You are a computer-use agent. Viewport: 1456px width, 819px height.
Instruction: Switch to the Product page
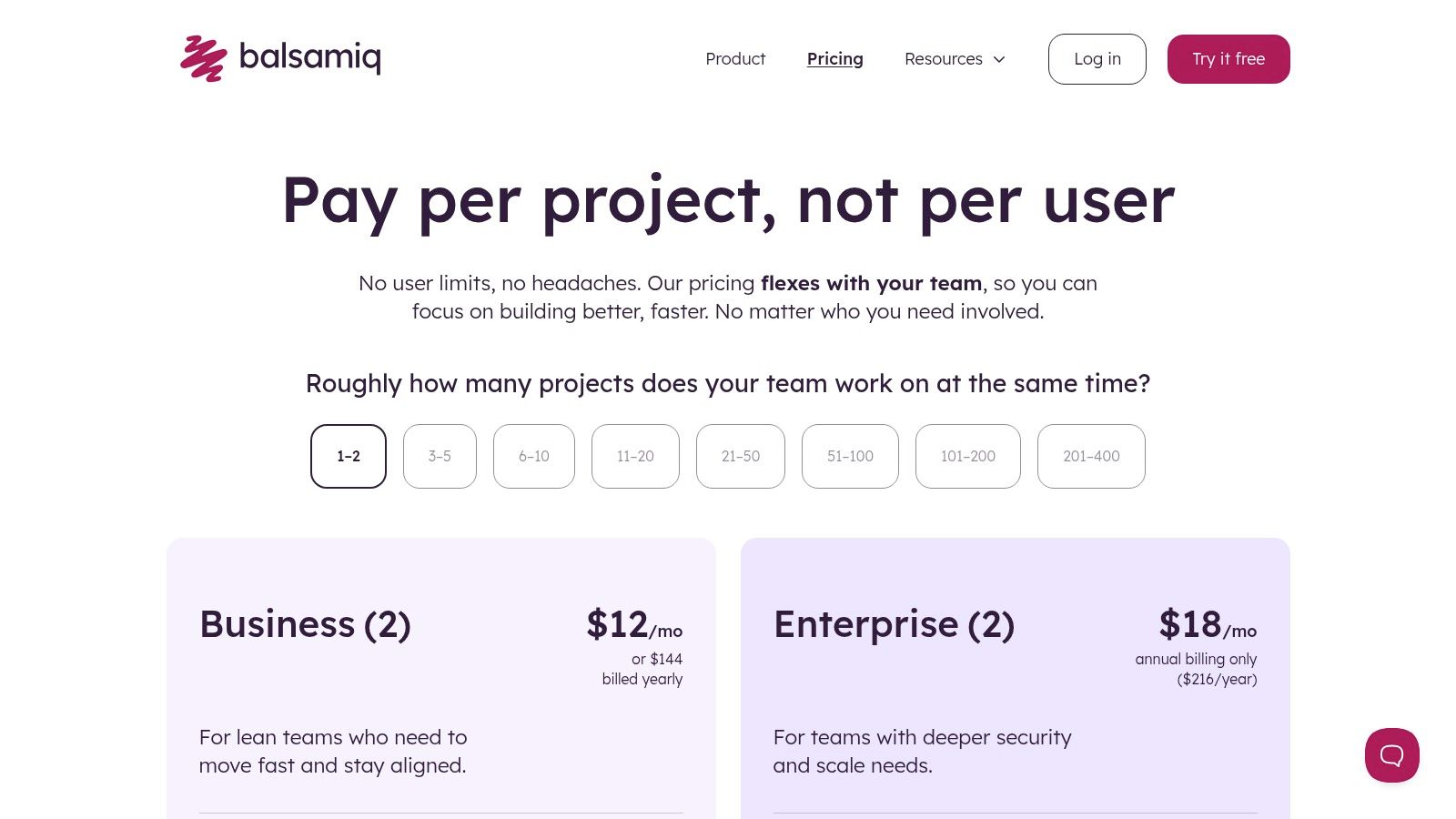click(735, 58)
